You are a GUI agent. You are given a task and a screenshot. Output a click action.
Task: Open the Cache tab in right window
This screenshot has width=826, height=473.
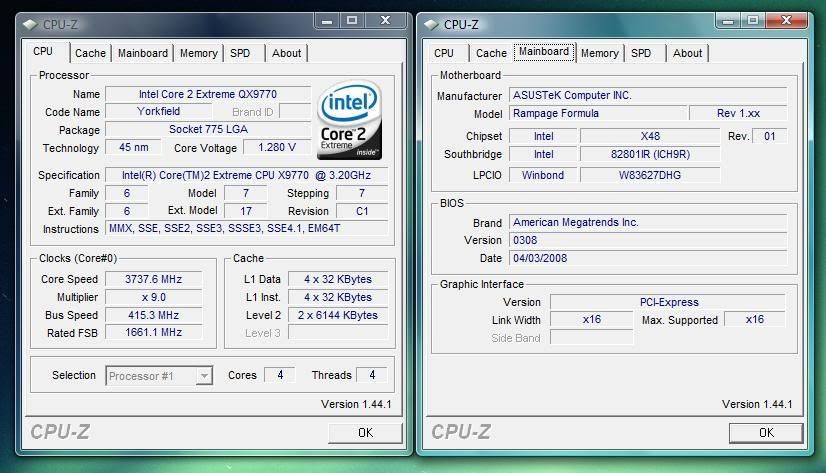pos(491,53)
